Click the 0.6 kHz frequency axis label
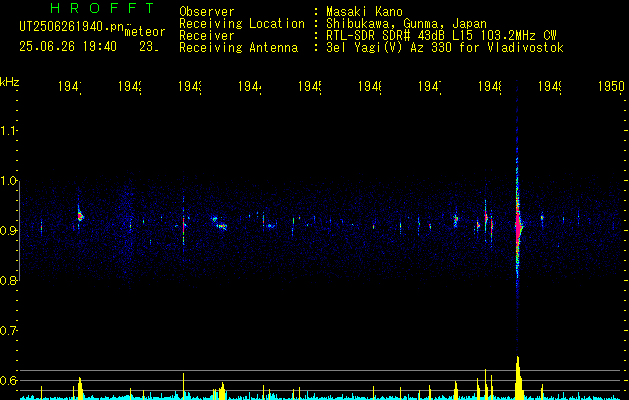629x400 pixels. tap(8, 380)
